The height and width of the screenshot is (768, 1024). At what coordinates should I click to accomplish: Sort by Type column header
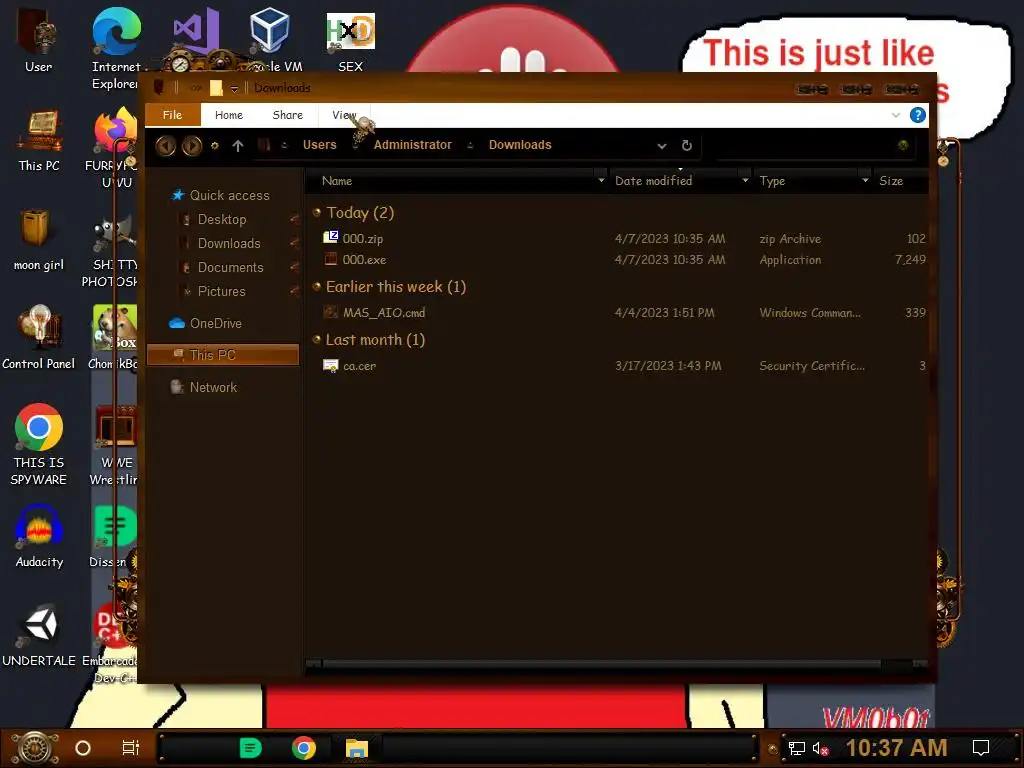pos(772,181)
